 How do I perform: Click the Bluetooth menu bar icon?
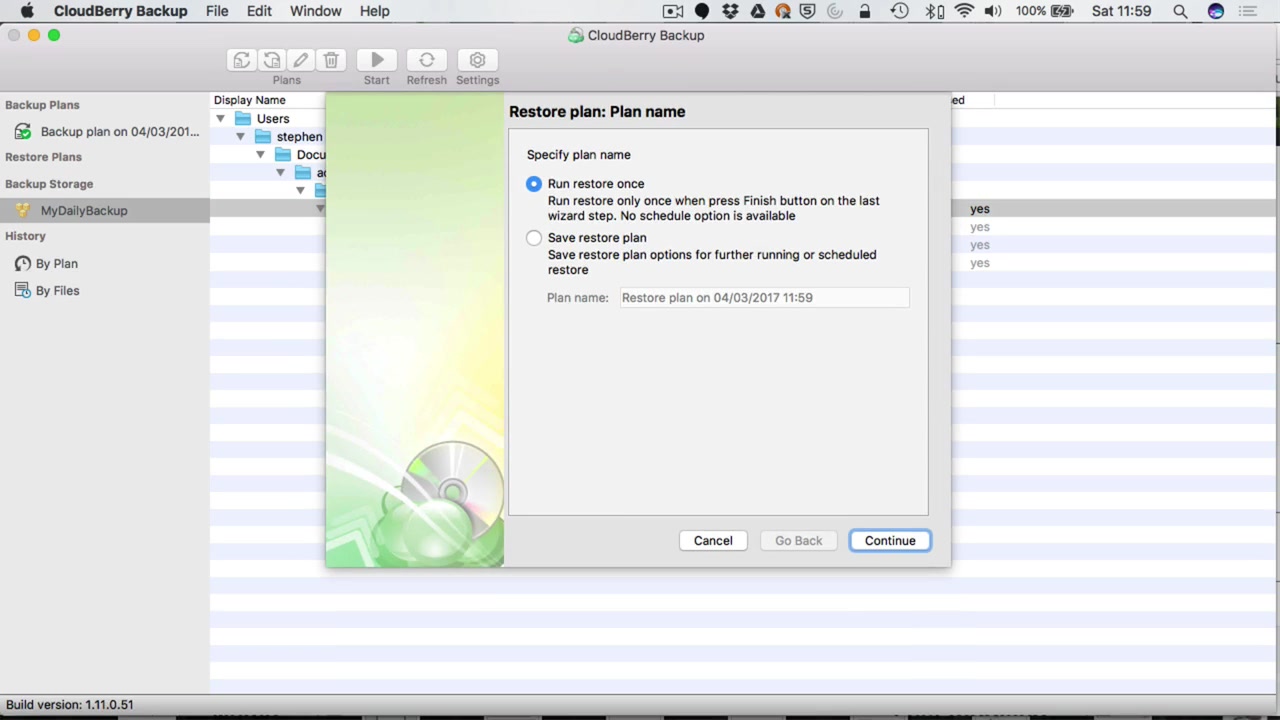click(x=934, y=11)
